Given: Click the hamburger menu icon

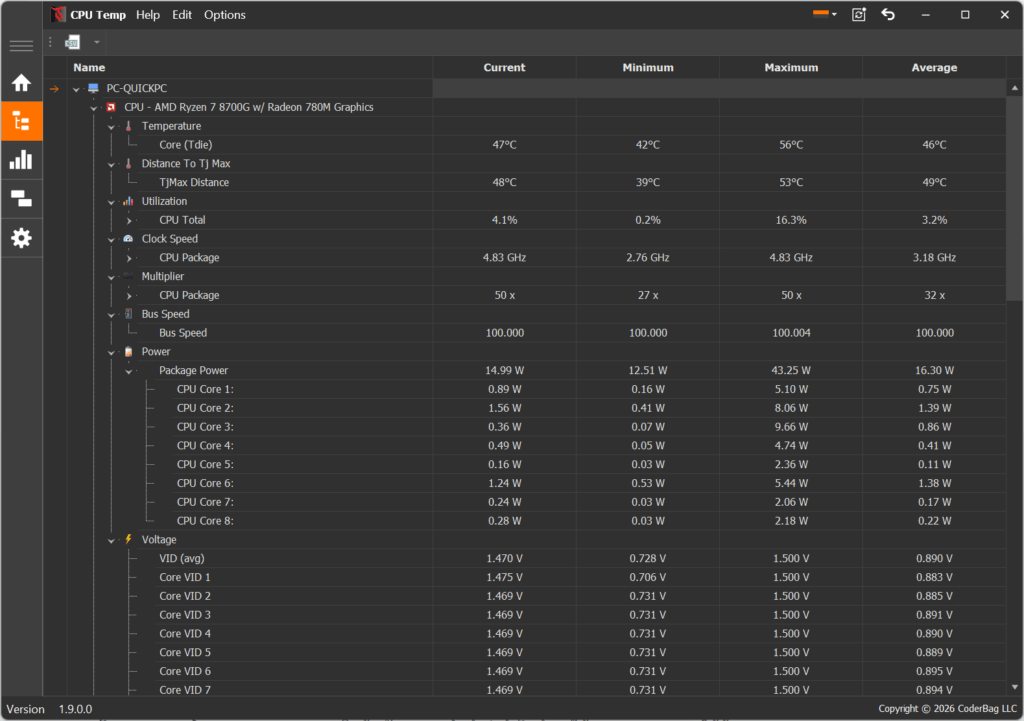Looking at the screenshot, I should [22, 46].
